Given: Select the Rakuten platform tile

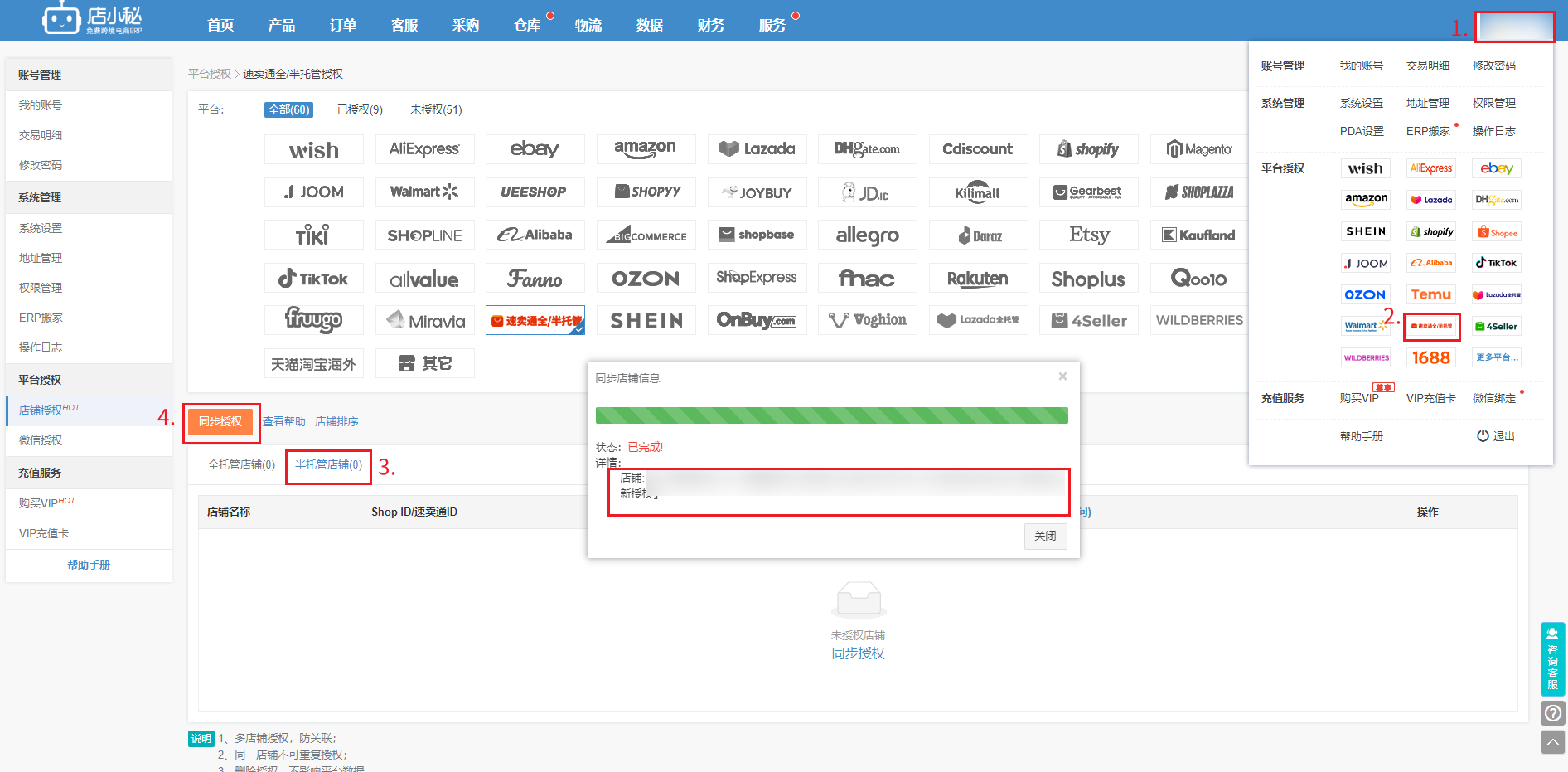Looking at the screenshot, I should point(979,279).
